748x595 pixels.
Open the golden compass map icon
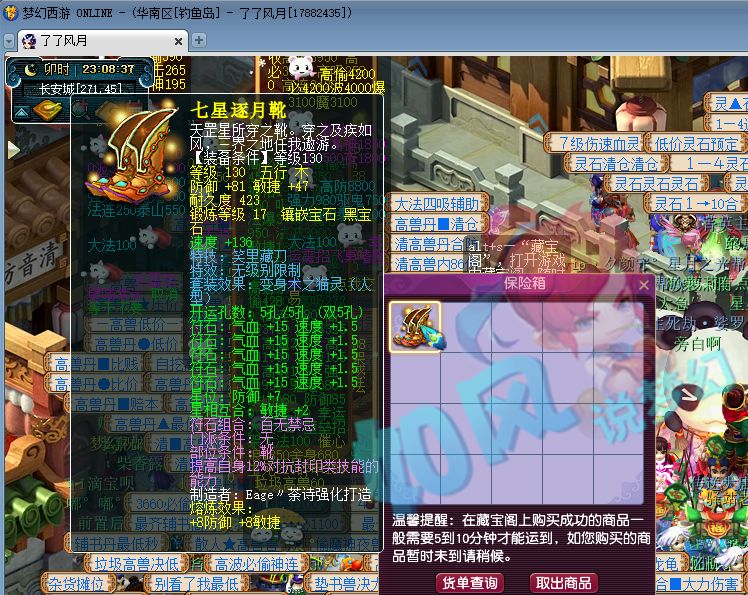pyautogui.click(x=47, y=110)
